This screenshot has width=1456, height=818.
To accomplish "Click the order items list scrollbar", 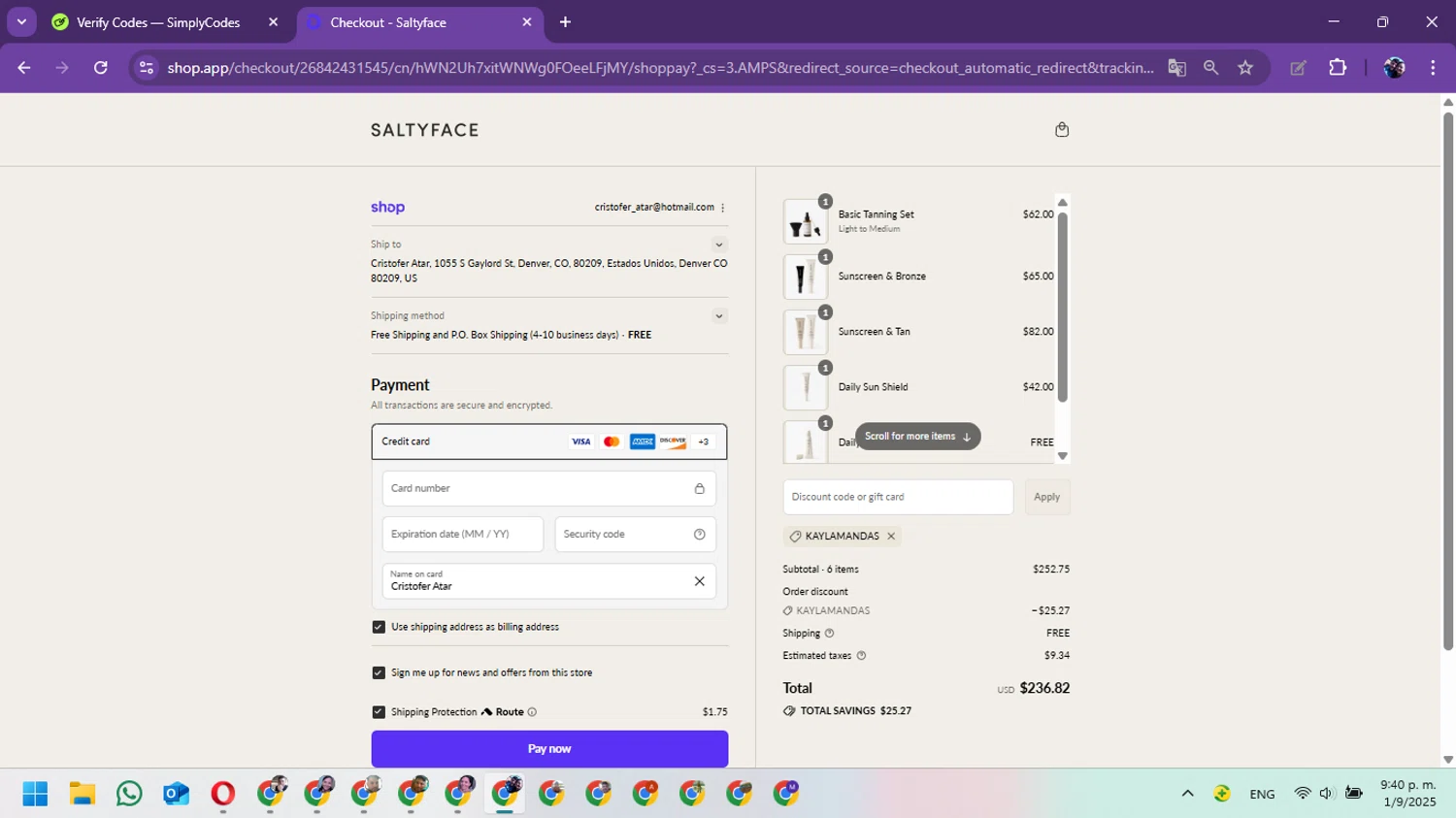I will pos(1062,307).
